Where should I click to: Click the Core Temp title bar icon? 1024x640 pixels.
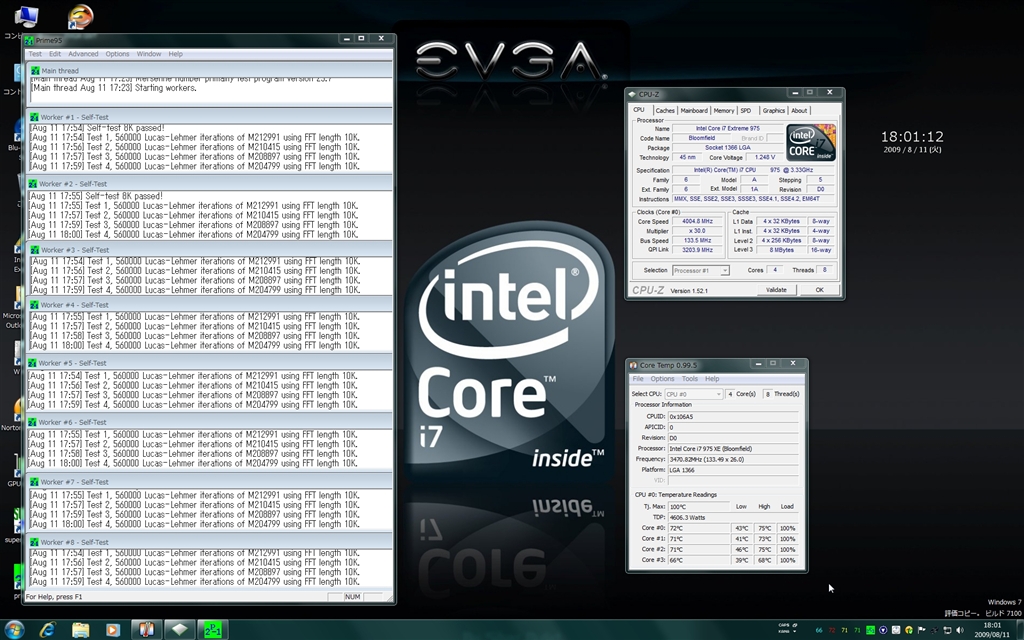point(633,365)
